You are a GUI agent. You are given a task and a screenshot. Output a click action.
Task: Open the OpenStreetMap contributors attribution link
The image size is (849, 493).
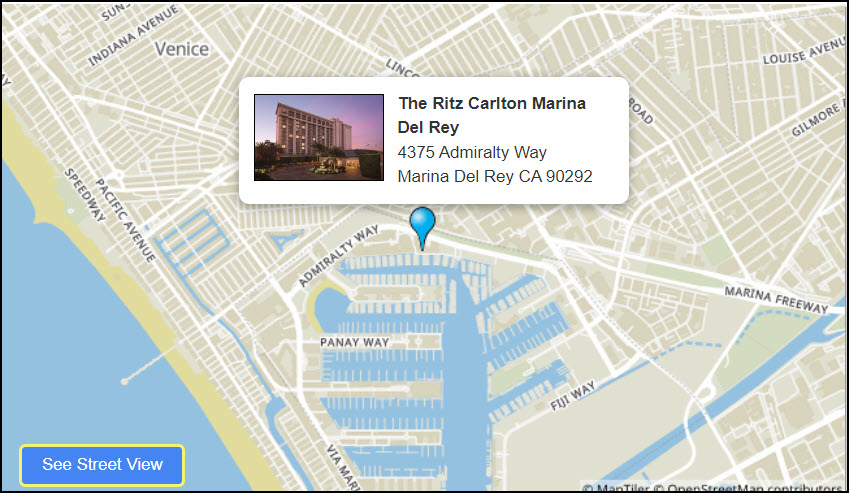(754, 488)
